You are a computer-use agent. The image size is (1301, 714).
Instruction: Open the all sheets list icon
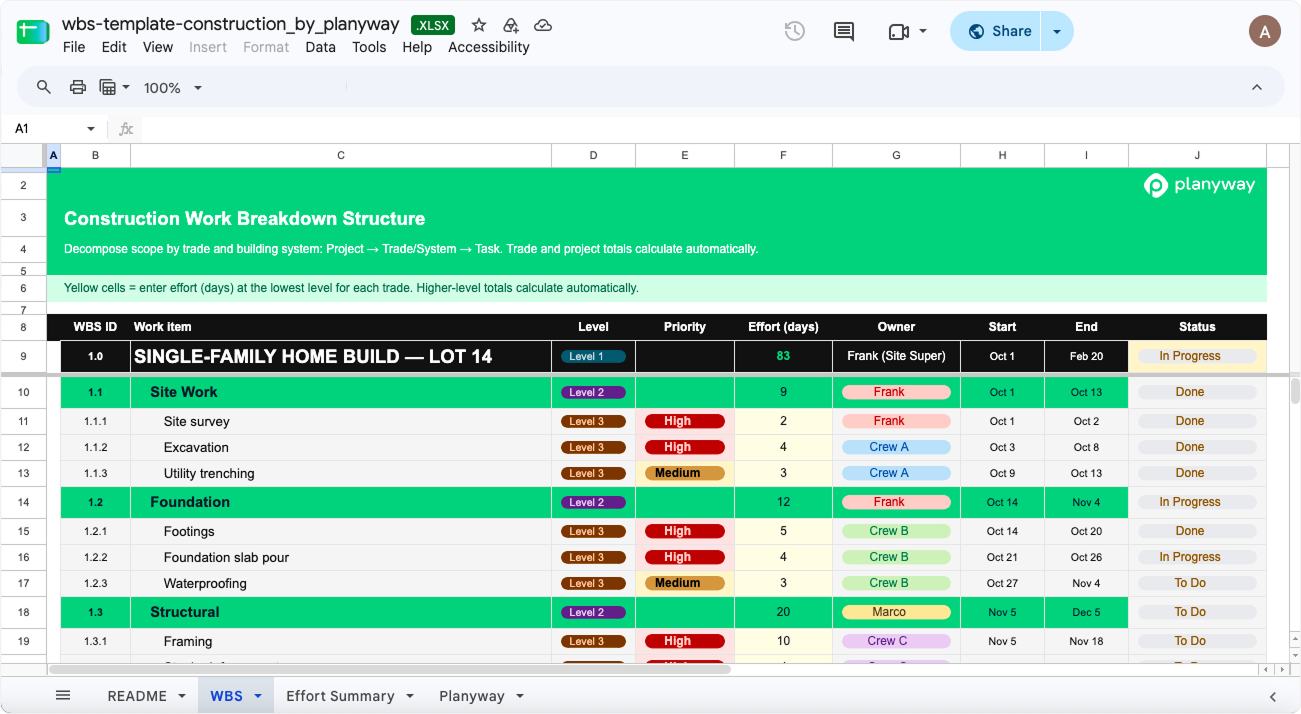point(63,696)
